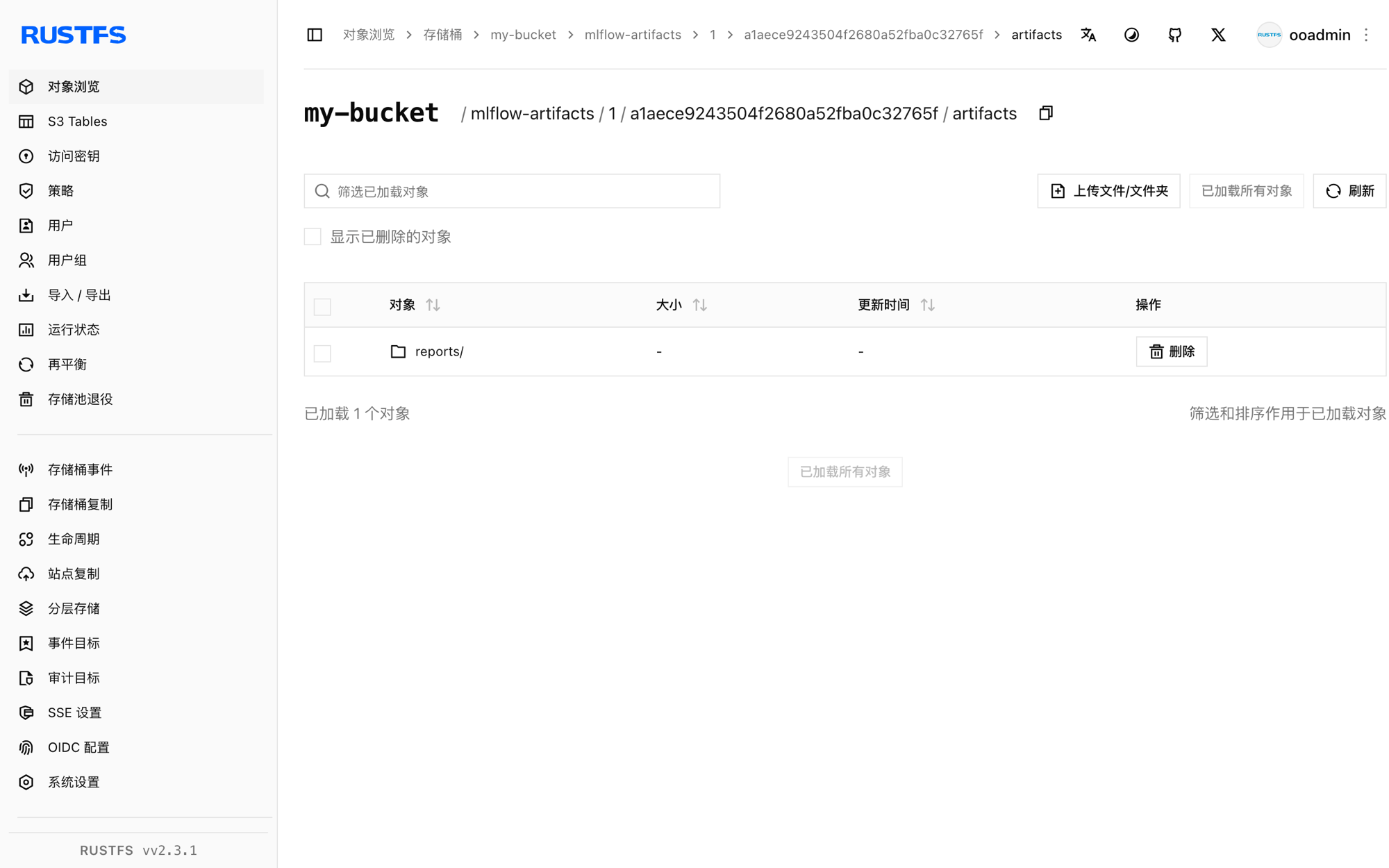Viewport: 1389px width, 868px height.
Task: Click the RUSTFS logo
Action: tap(73, 35)
